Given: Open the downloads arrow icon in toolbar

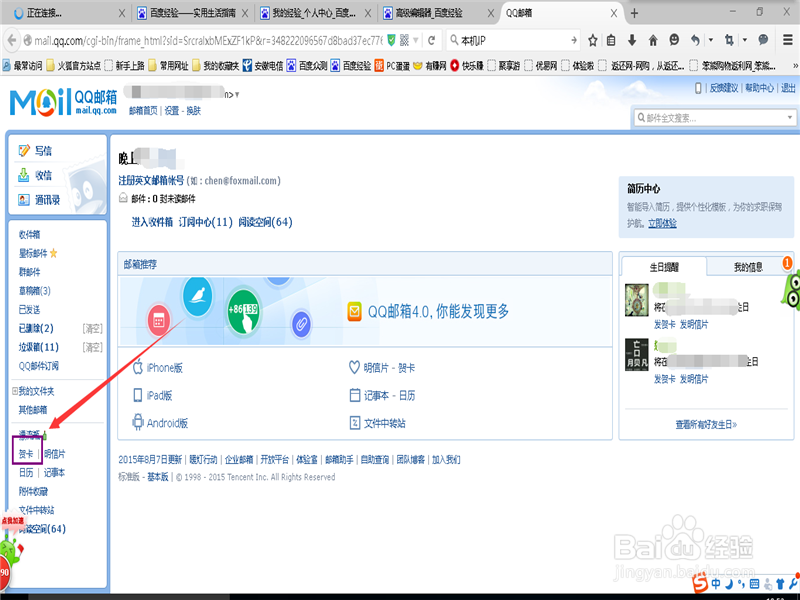Looking at the screenshot, I should (x=632, y=40).
